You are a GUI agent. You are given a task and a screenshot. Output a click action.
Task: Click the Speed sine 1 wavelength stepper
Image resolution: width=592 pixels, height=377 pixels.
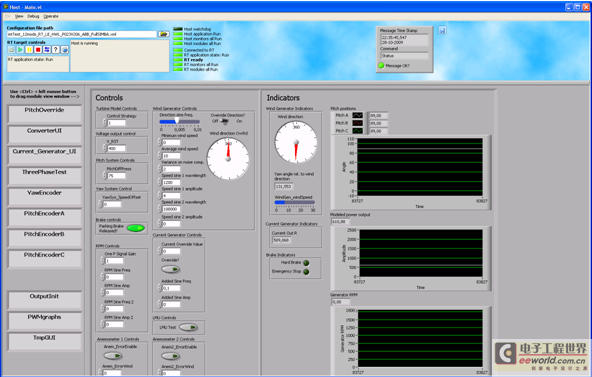[x=159, y=182]
